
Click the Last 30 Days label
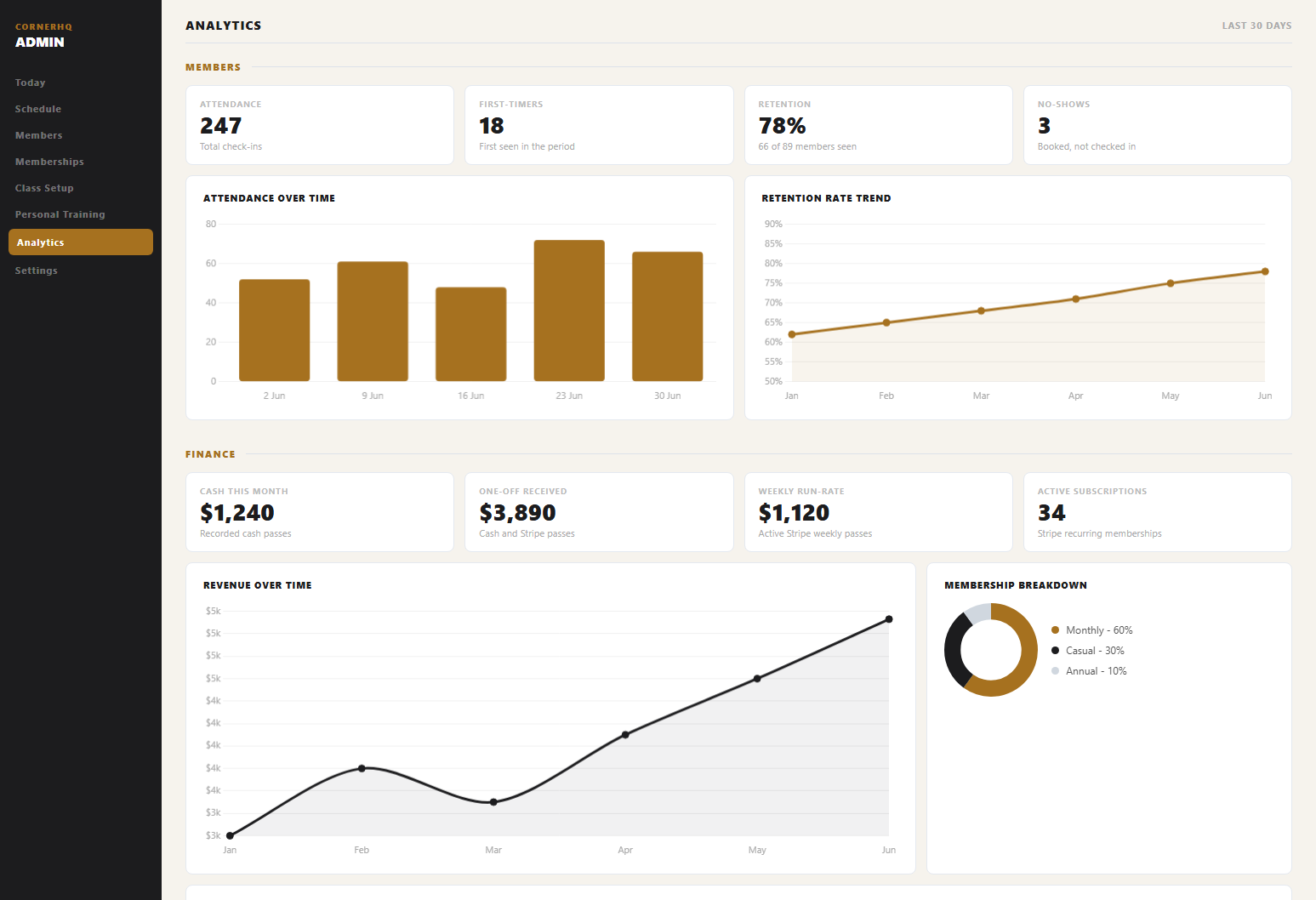(x=1256, y=26)
